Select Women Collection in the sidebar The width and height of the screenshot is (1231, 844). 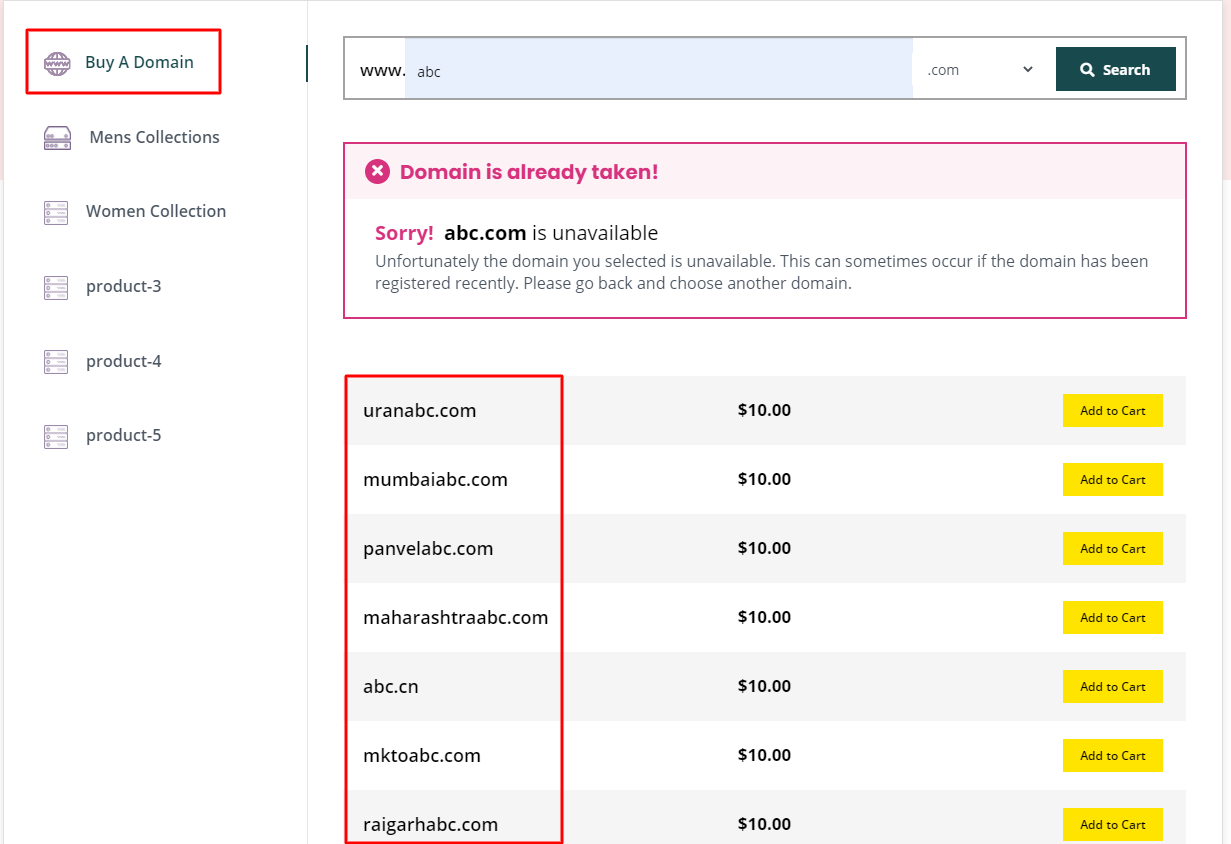click(156, 212)
